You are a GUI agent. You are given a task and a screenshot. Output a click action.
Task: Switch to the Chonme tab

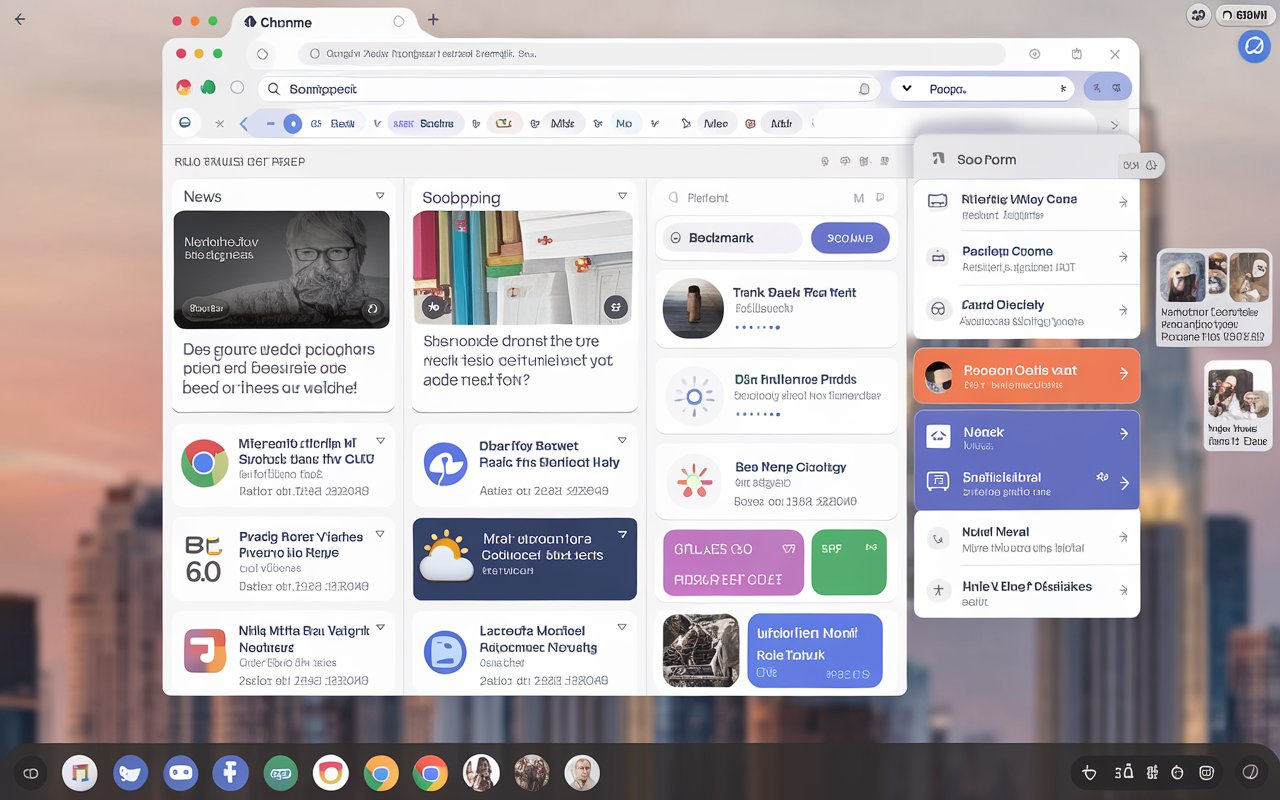285,22
